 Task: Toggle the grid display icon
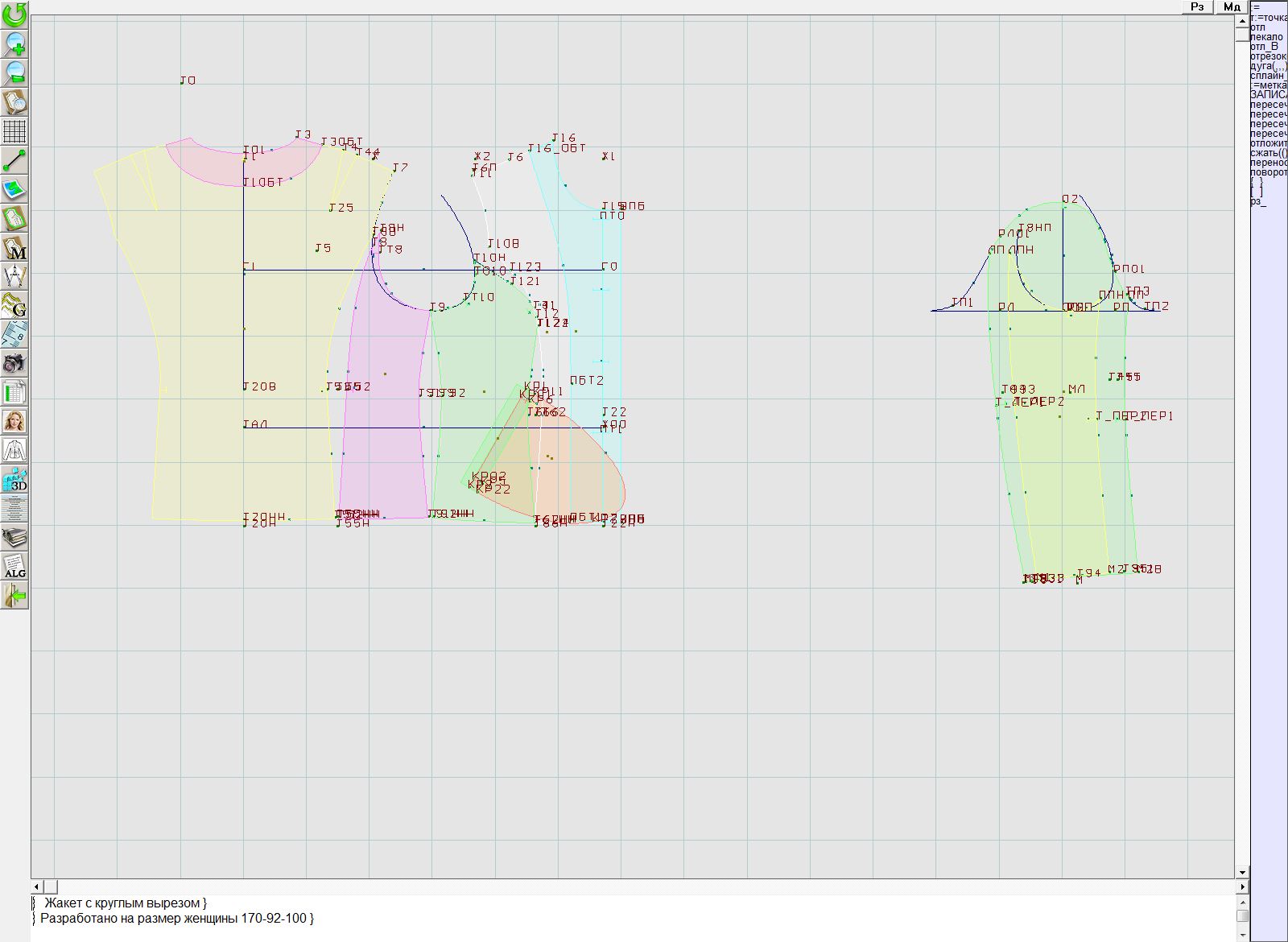[x=14, y=130]
